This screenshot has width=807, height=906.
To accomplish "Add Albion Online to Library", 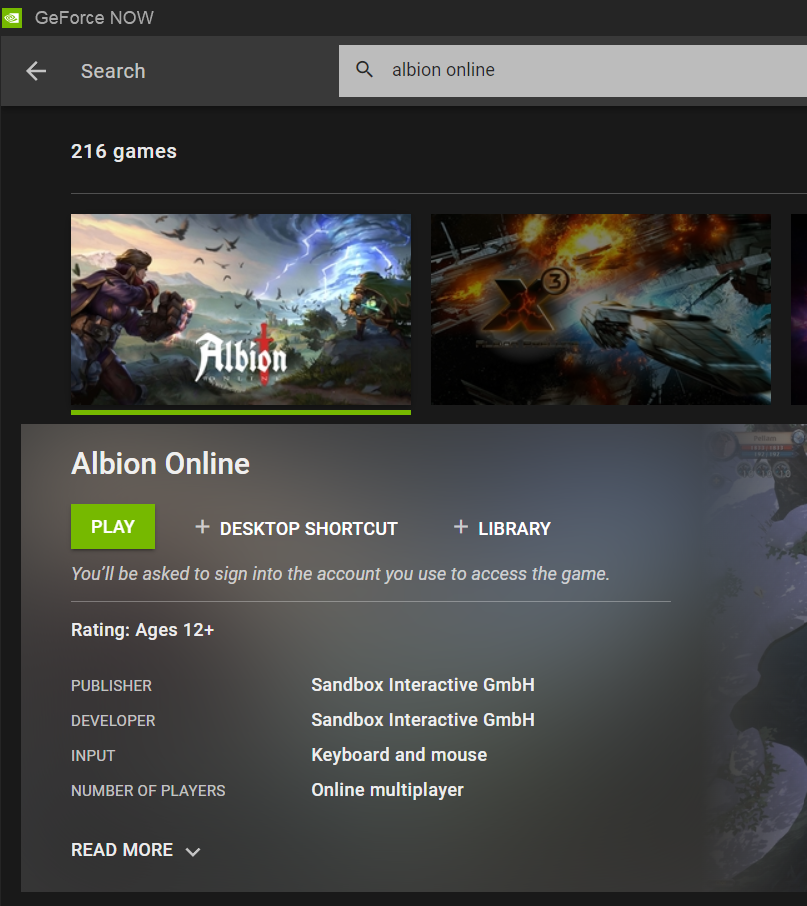I will pyautogui.click(x=502, y=528).
